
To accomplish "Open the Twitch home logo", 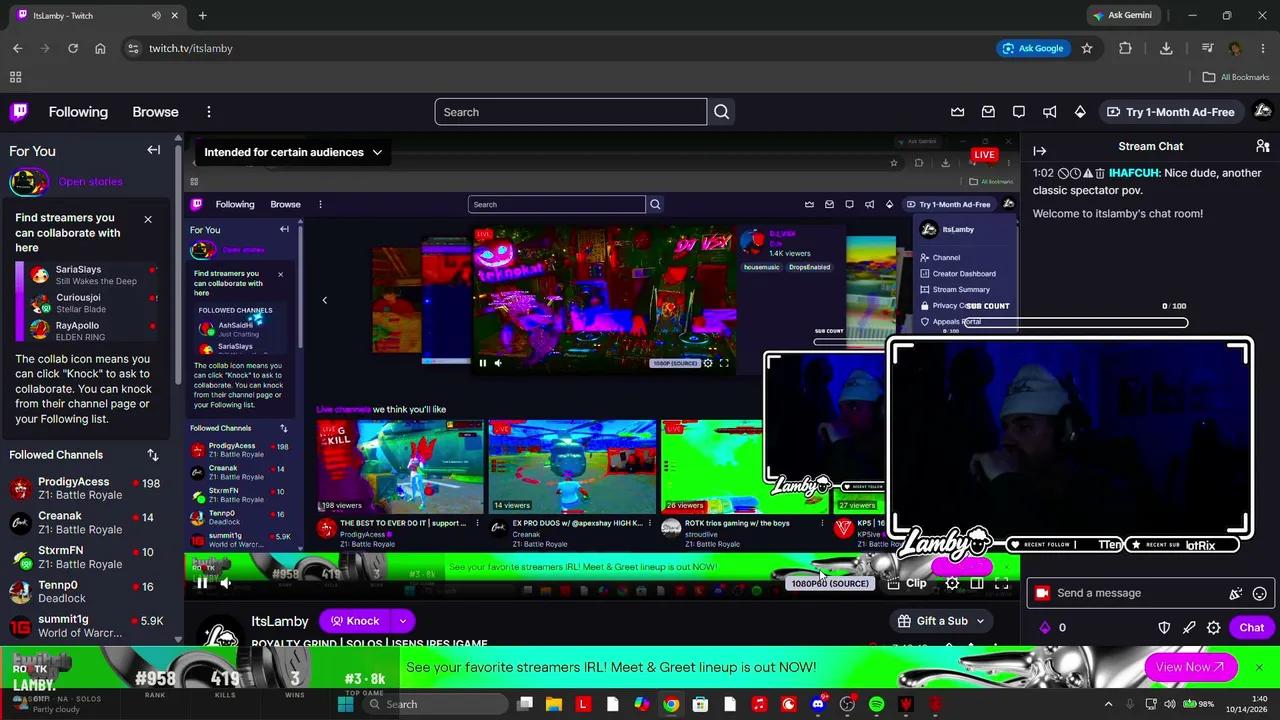I will tap(19, 112).
